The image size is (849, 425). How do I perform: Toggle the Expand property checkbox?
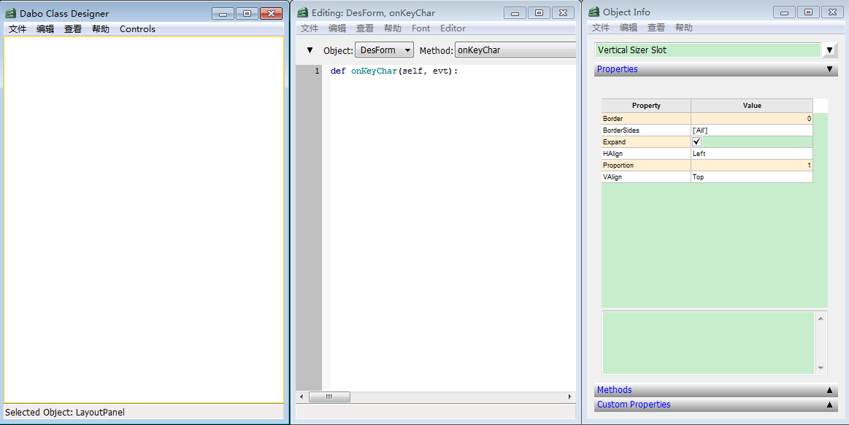pos(697,141)
